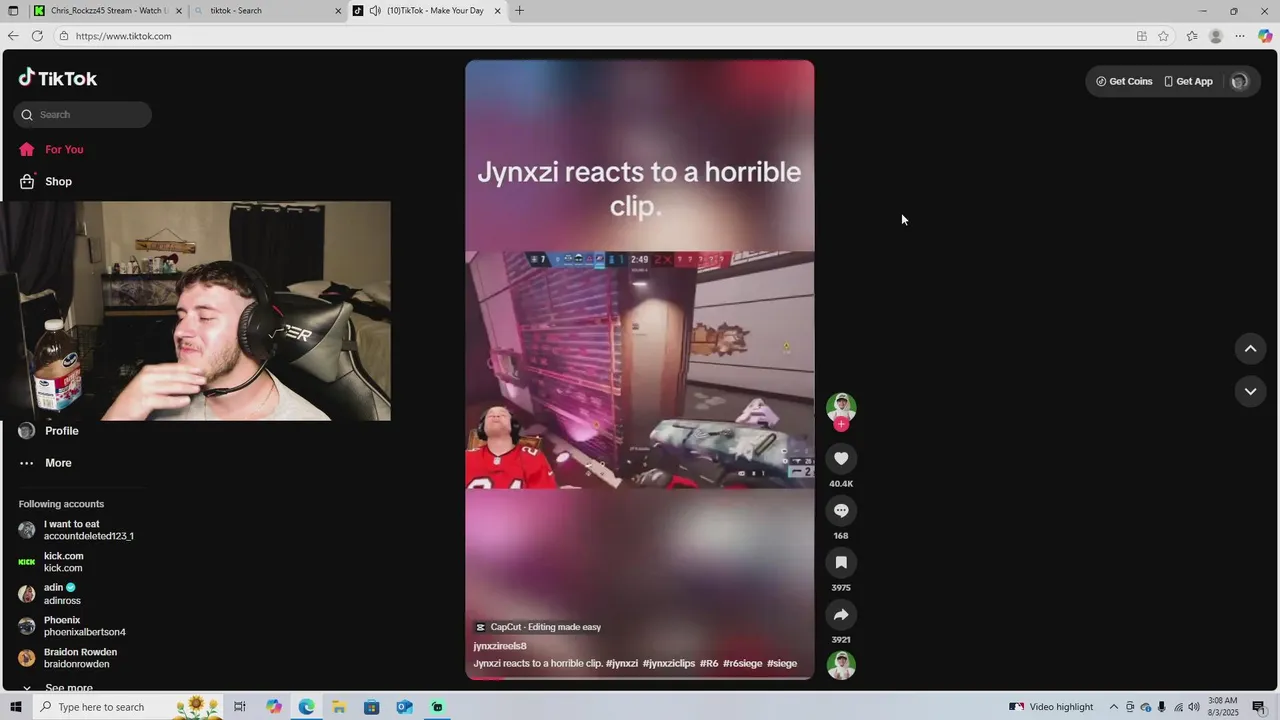Image resolution: width=1280 pixels, height=720 pixels.
Task: Open the TikTok Shop page
Action: click(x=46, y=181)
